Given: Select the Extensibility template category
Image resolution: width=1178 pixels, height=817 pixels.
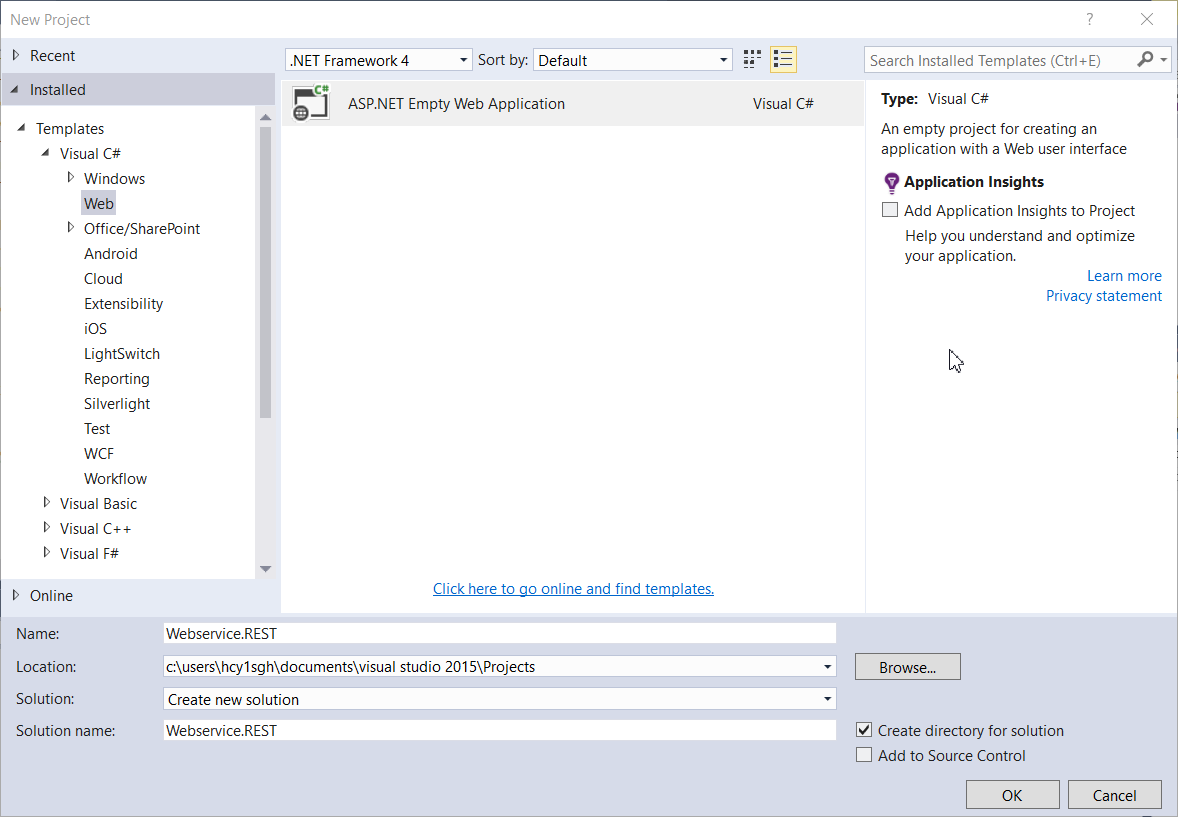Looking at the screenshot, I should click(123, 304).
